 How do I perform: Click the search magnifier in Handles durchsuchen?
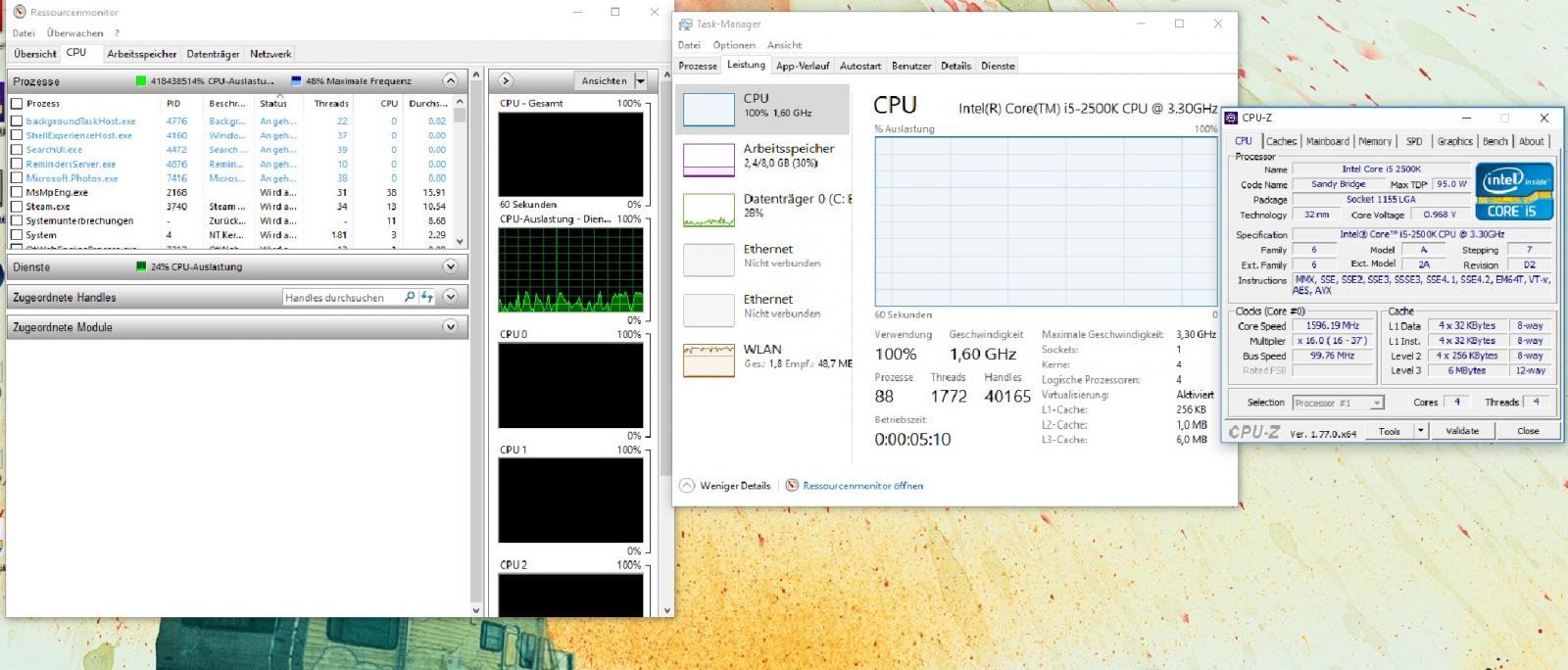(x=410, y=297)
